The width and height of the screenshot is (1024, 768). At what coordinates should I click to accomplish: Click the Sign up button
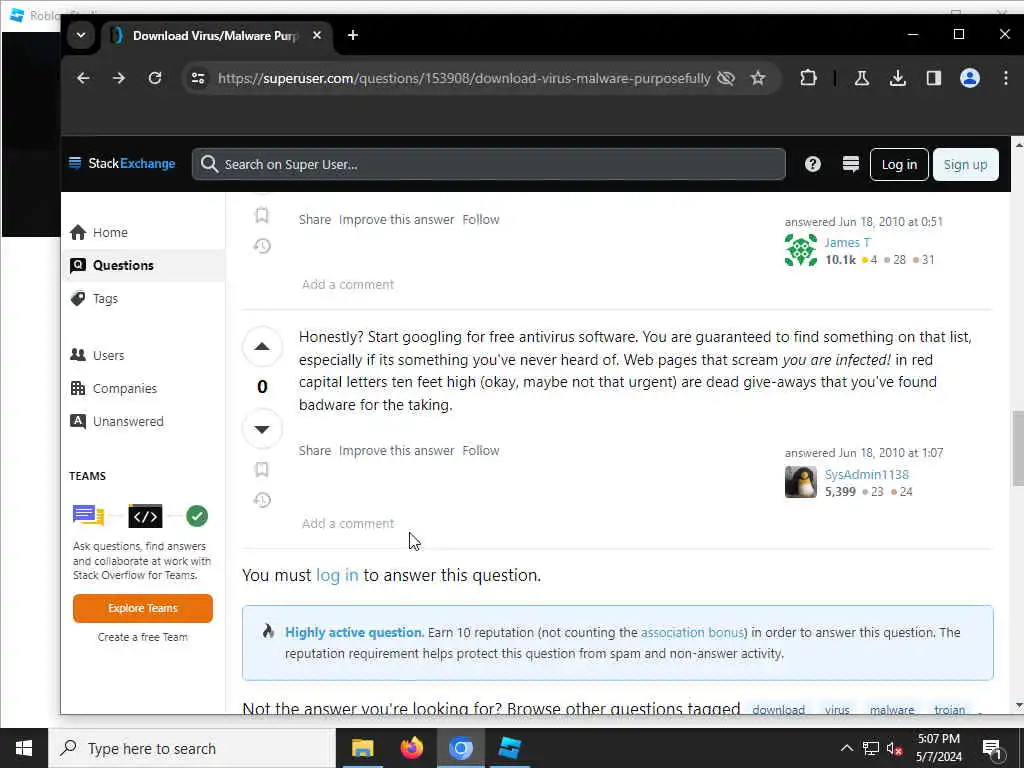(x=965, y=165)
